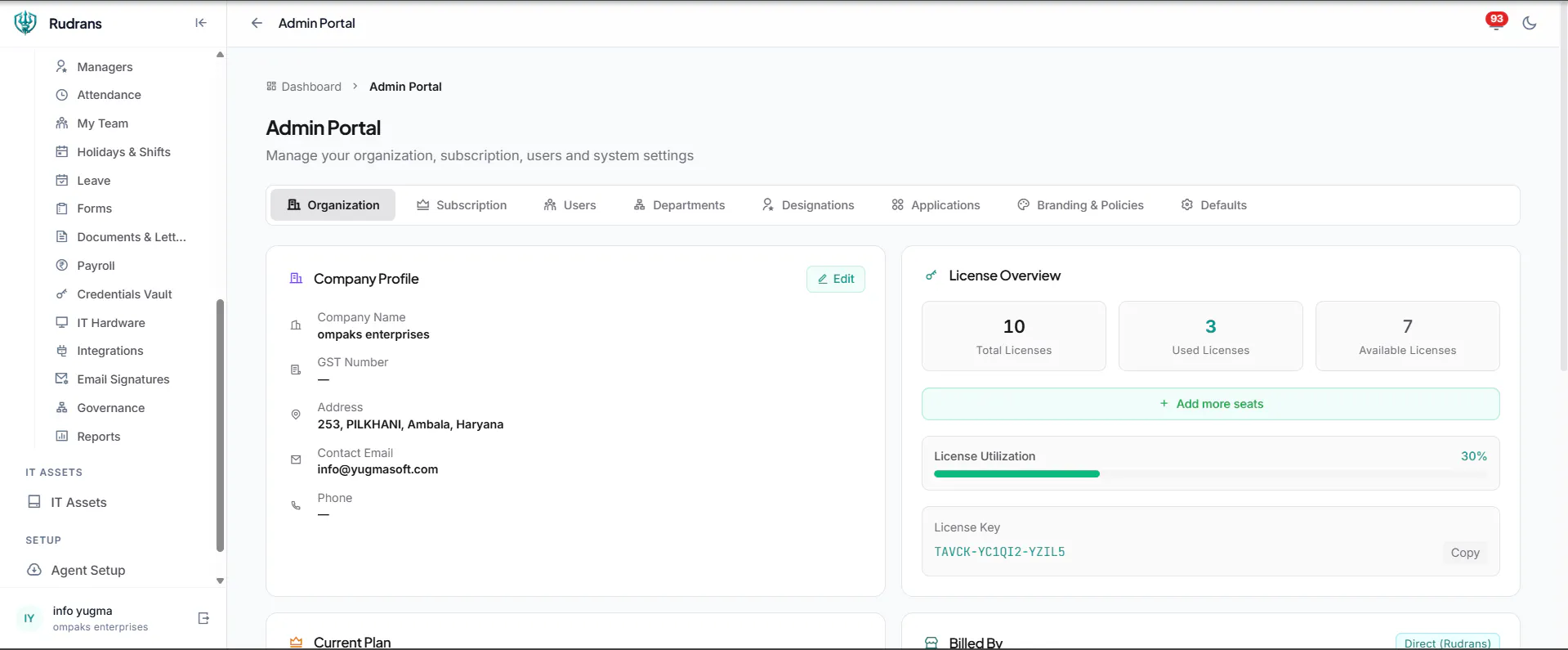Go to the Applications tab
The image size is (1568, 650).
[x=936, y=205]
